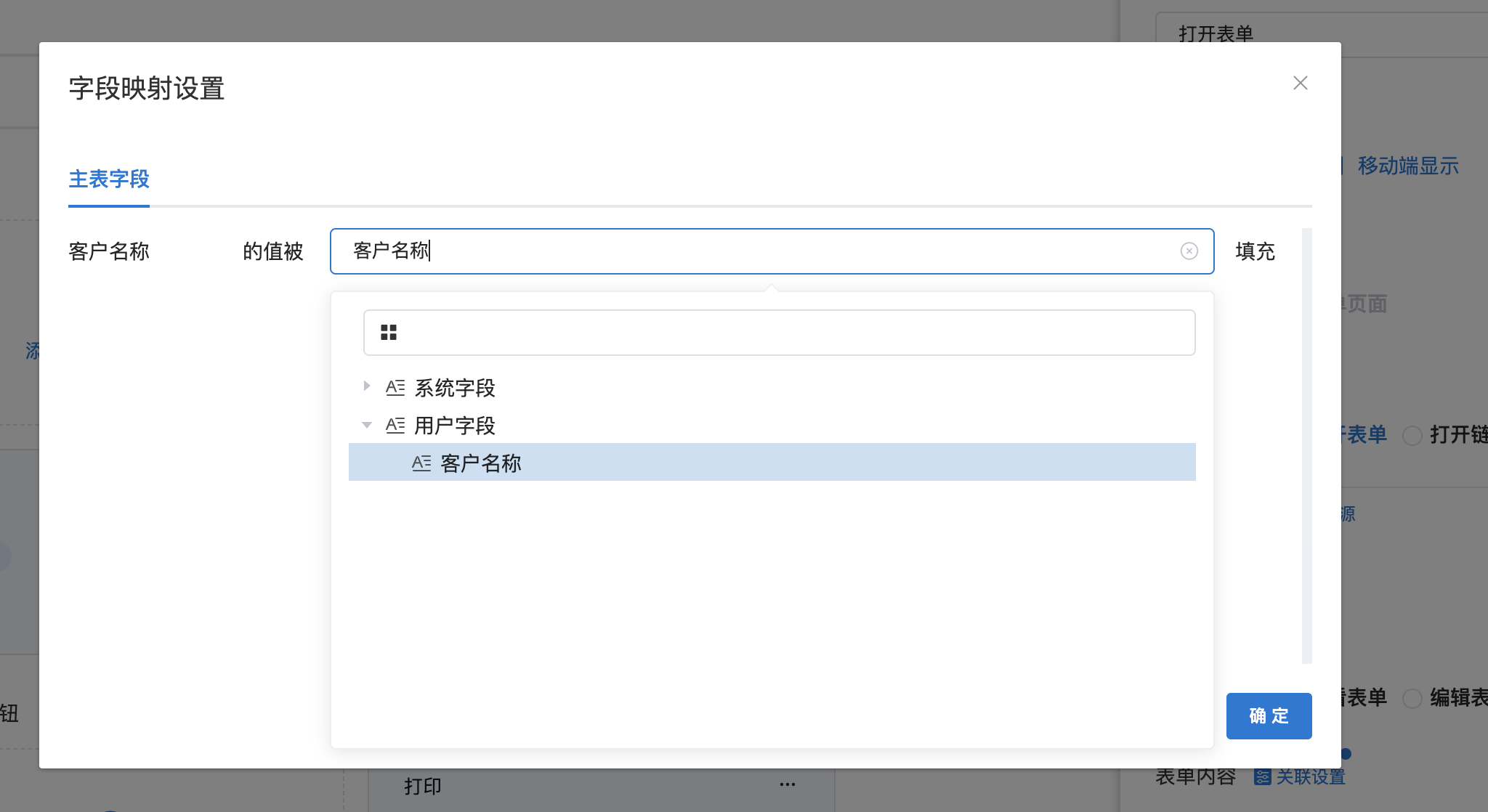Screen dimensions: 1488x812
Task: Click the grid icon in search box
Action: (x=389, y=333)
